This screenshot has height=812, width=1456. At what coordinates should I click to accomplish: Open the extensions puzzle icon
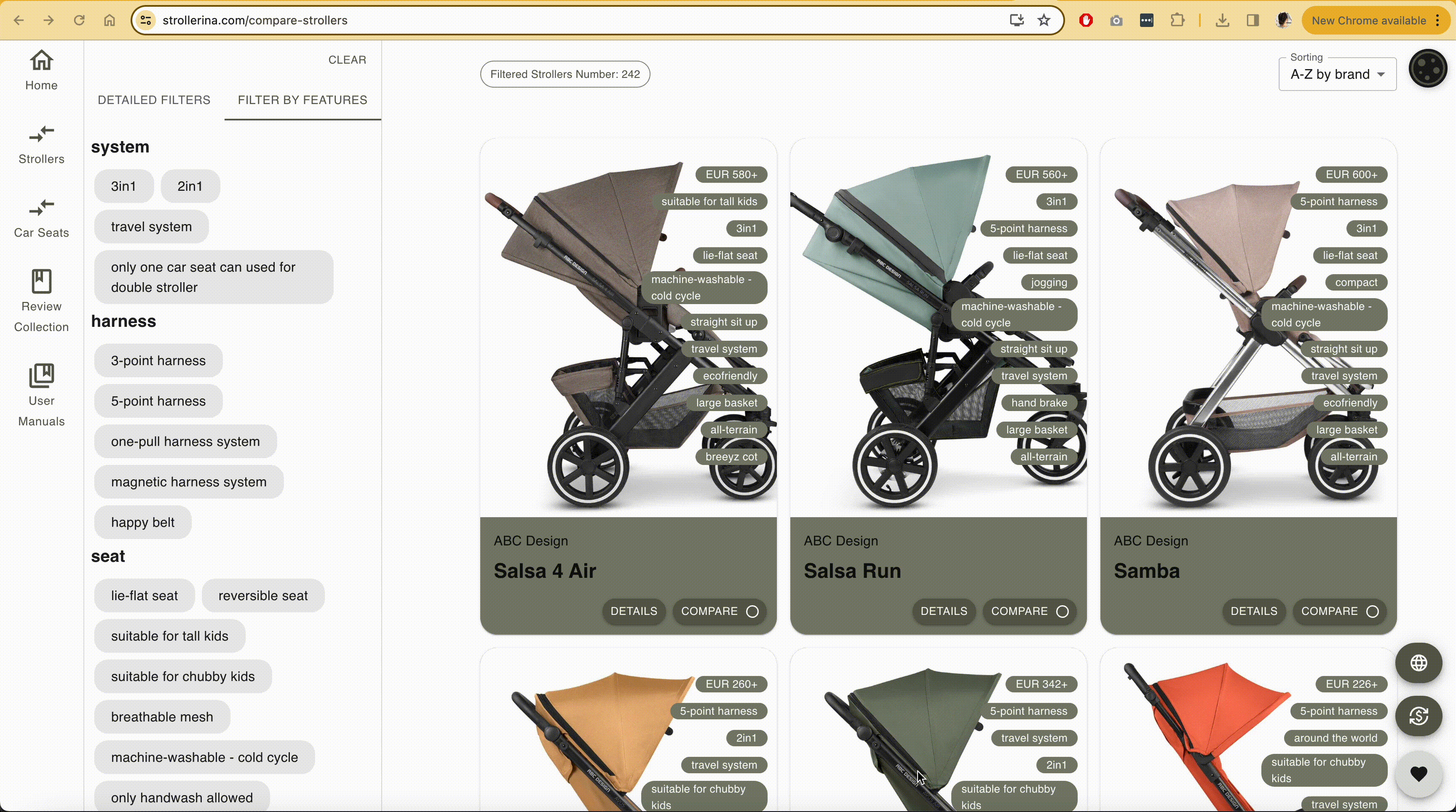coord(1178,20)
